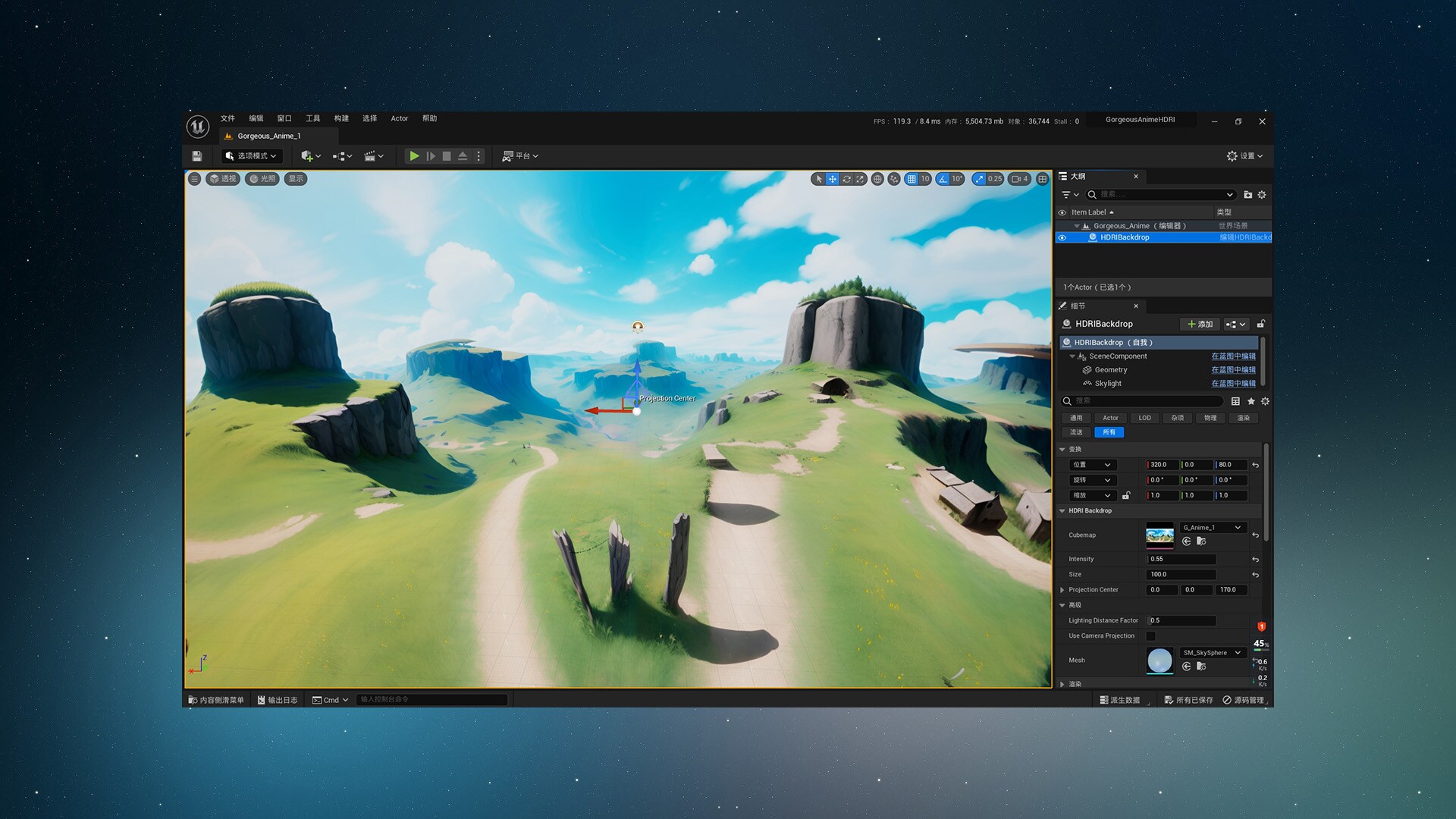This screenshot has height=819, width=1456.
Task: Click the Save current level icon
Action: tap(197, 156)
